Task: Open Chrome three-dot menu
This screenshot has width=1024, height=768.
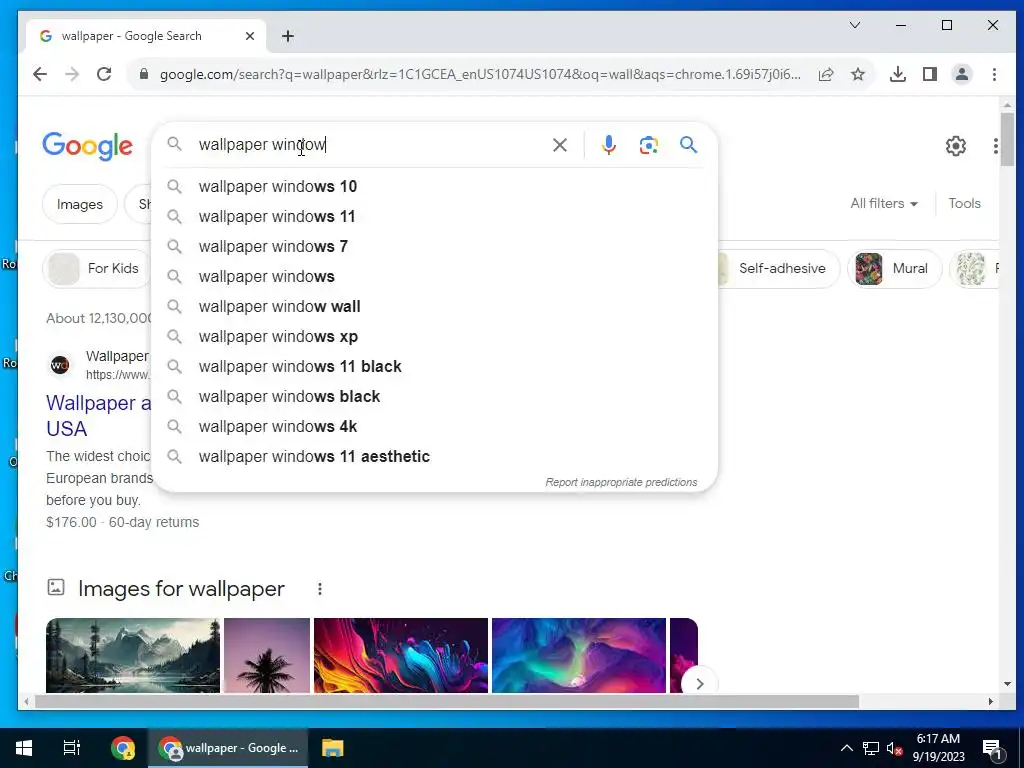Action: click(994, 74)
